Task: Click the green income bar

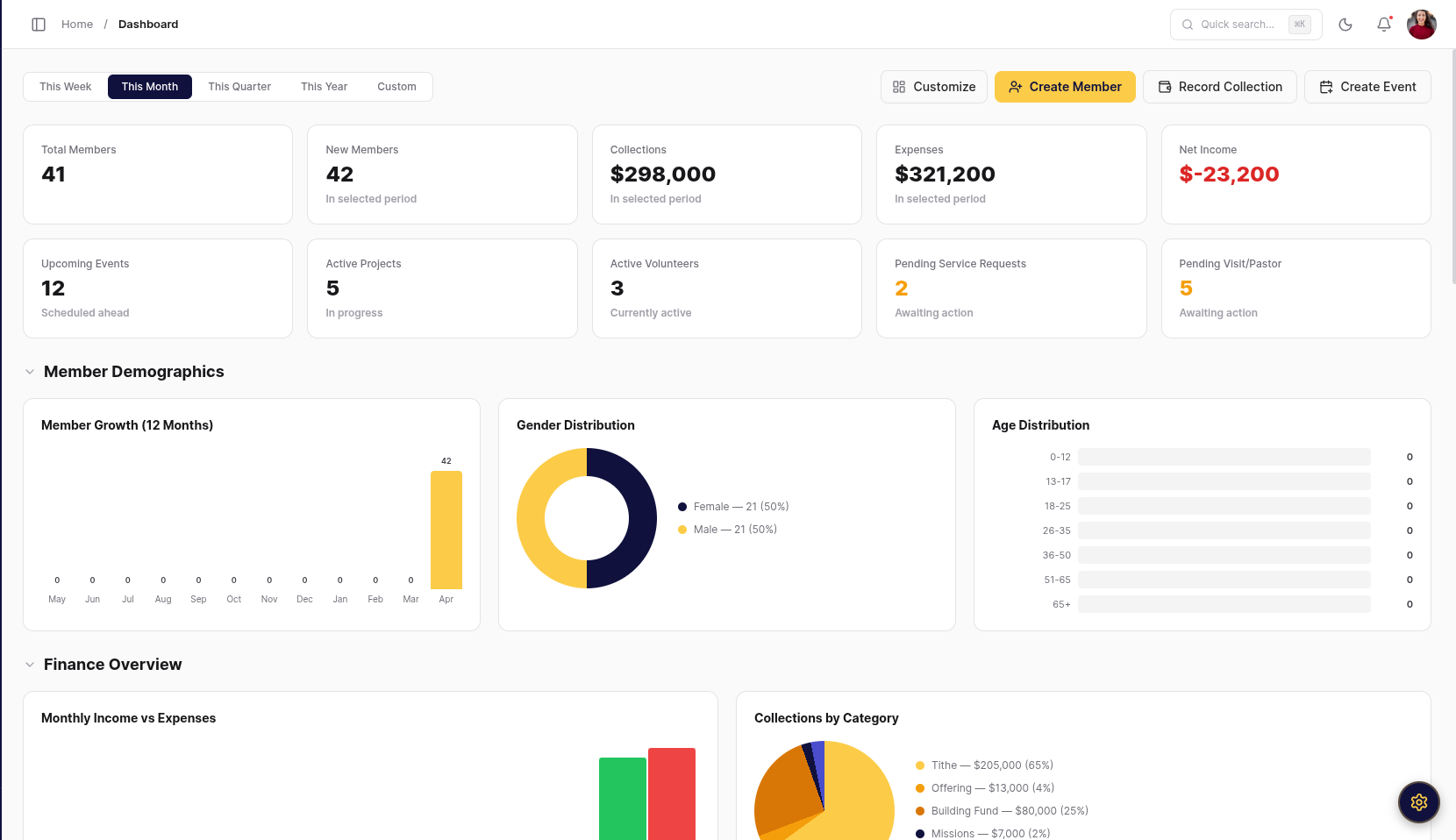Action: [623, 799]
